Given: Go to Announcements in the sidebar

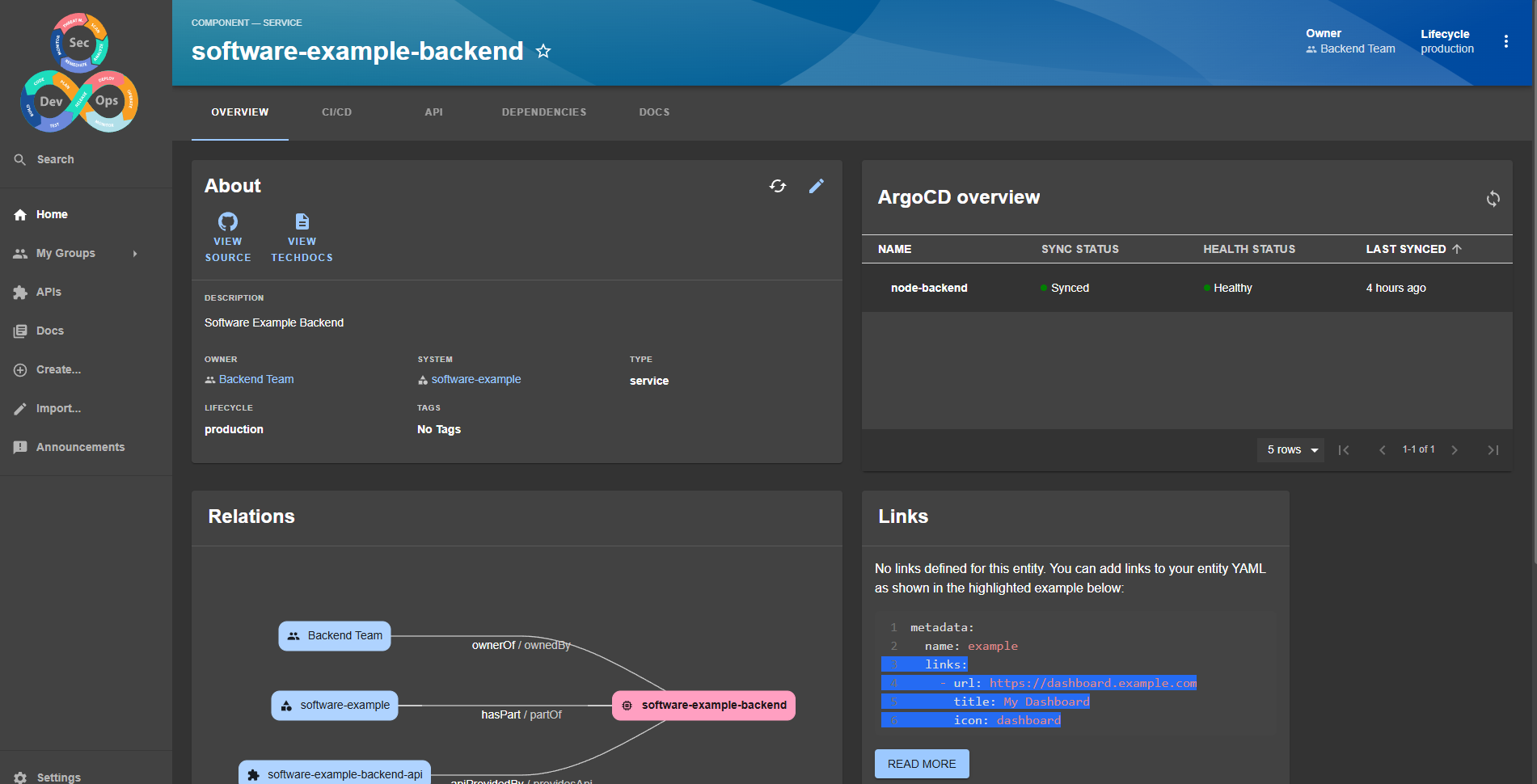Looking at the screenshot, I should click(80, 448).
